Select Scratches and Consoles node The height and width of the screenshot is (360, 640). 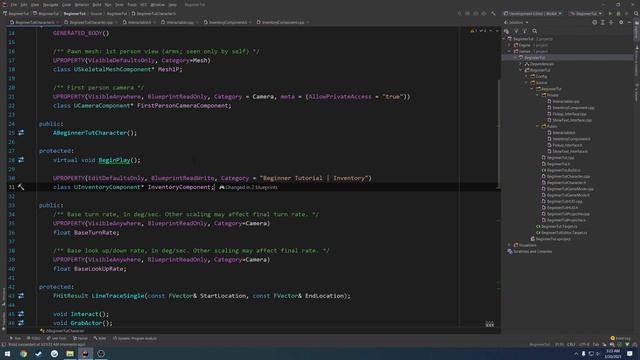click(x=530, y=251)
